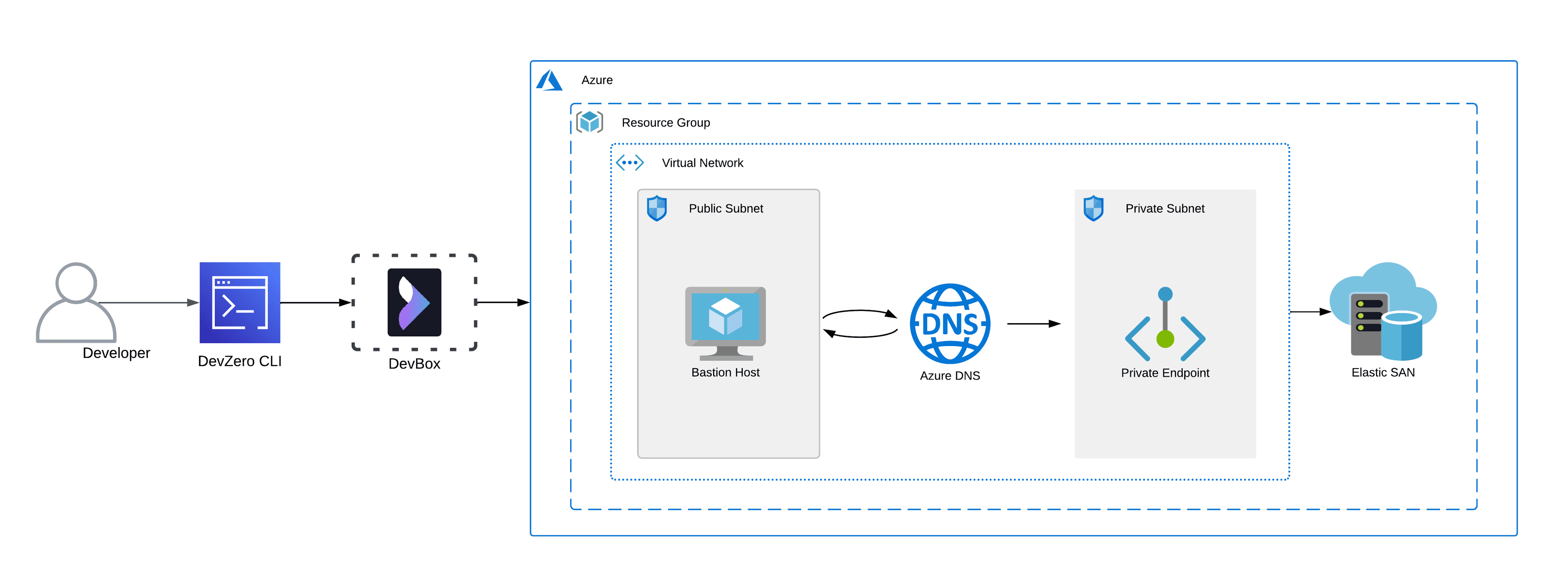Click the DevBox logo icon
The image size is (1568, 561).
[414, 303]
